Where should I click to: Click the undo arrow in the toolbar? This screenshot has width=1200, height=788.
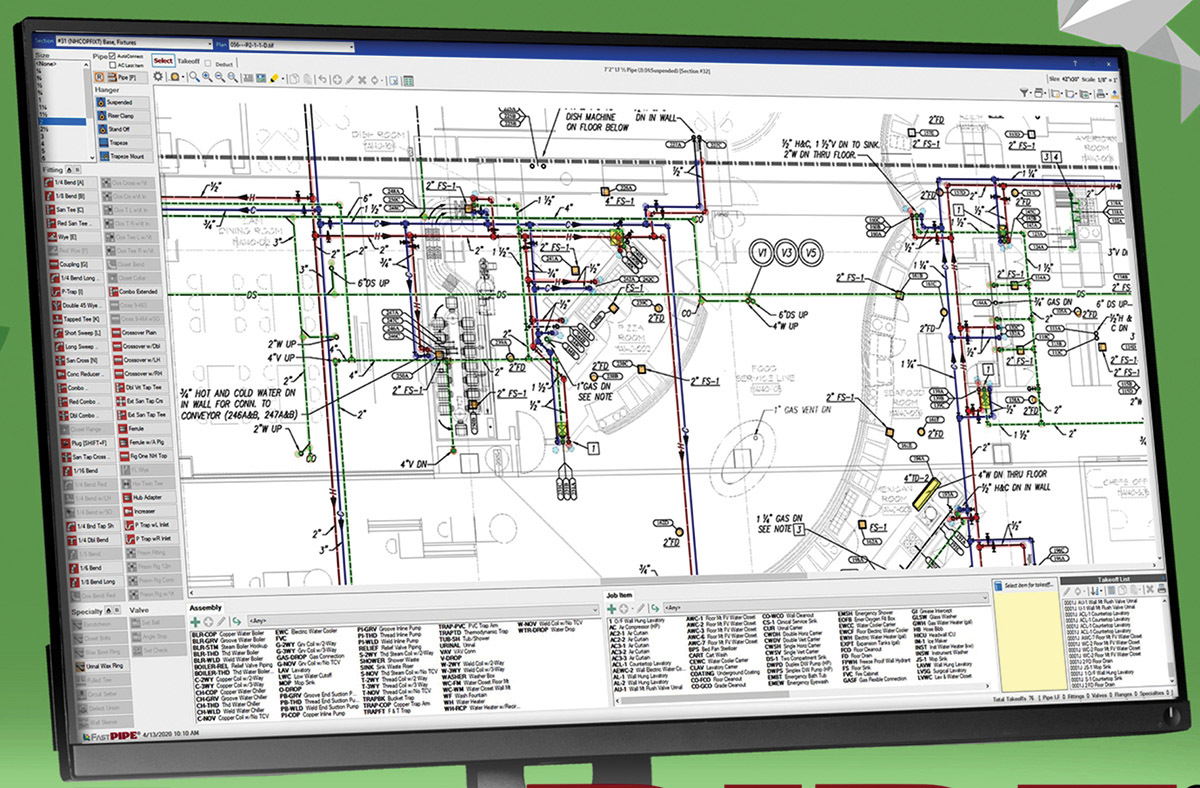click(321, 78)
